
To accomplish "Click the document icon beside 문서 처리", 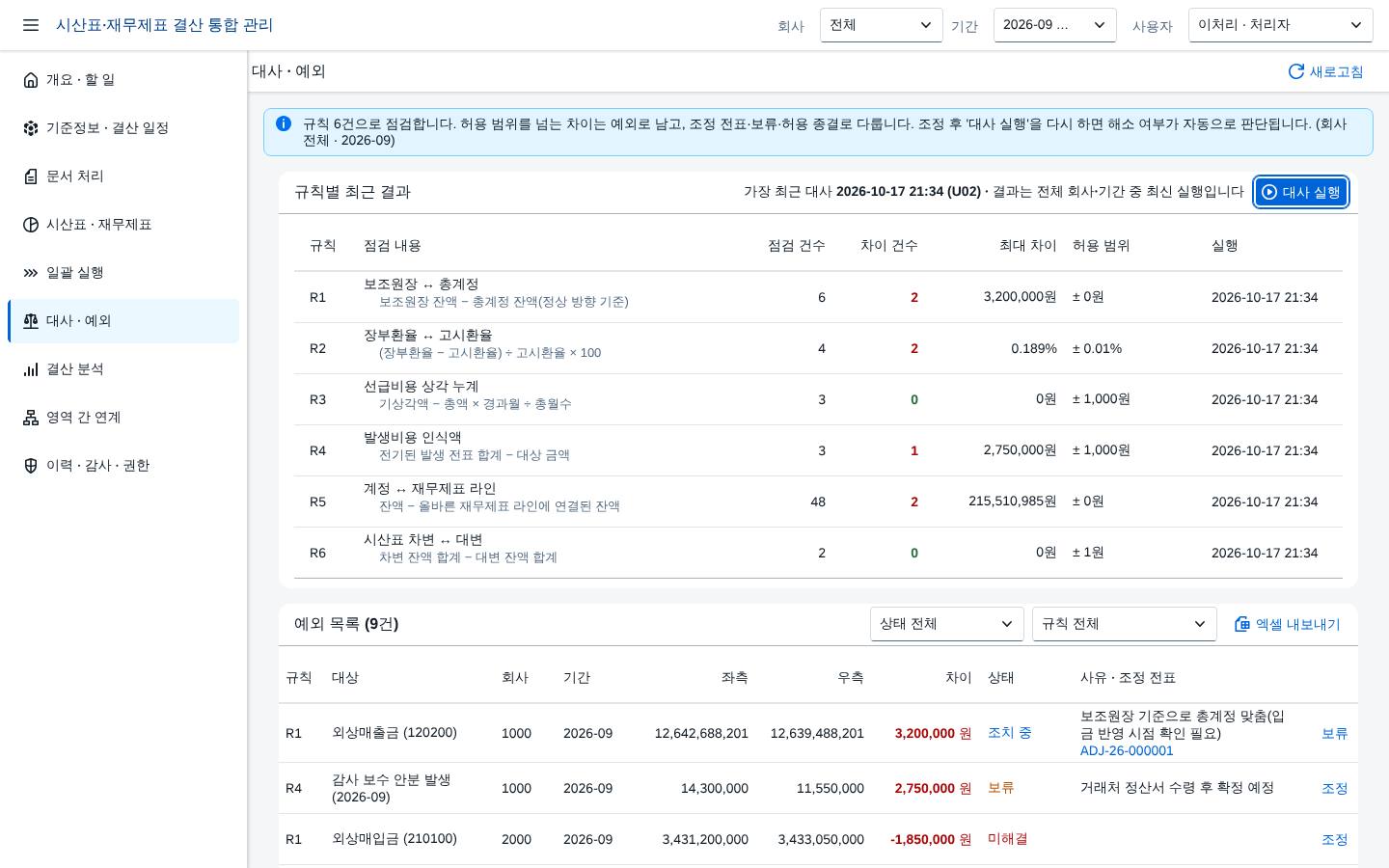I will (x=31, y=176).
